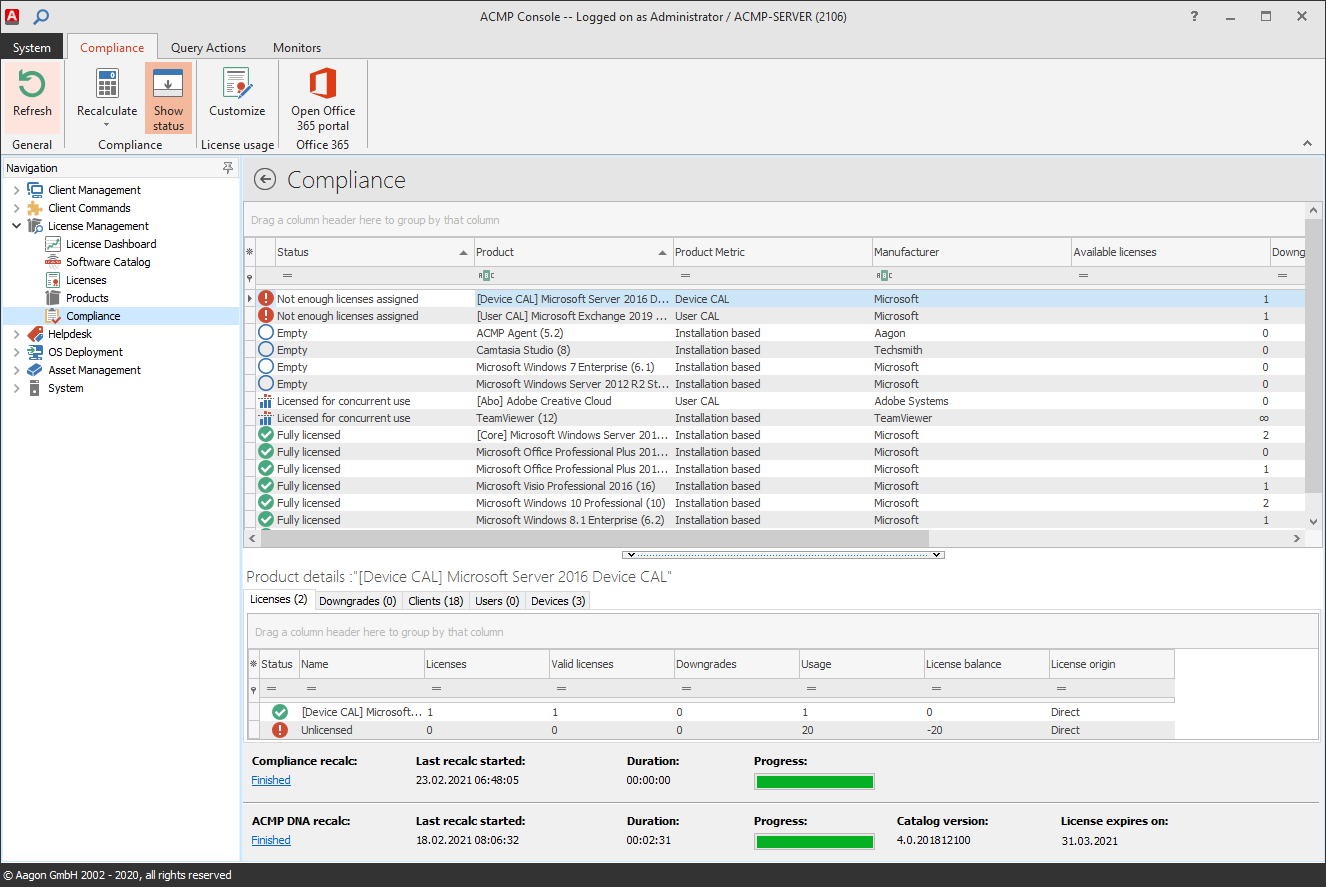This screenshot has width=1326, height=887.
Task: Expand Client Commands tree node
Action: pyautogui.click(x=16, y=208)
